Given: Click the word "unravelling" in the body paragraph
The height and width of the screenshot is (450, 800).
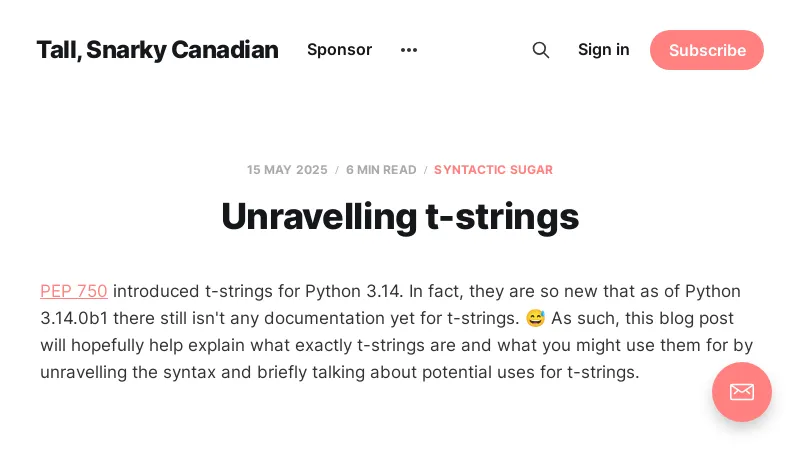Looking at the screenshot, I should [86, 373].
